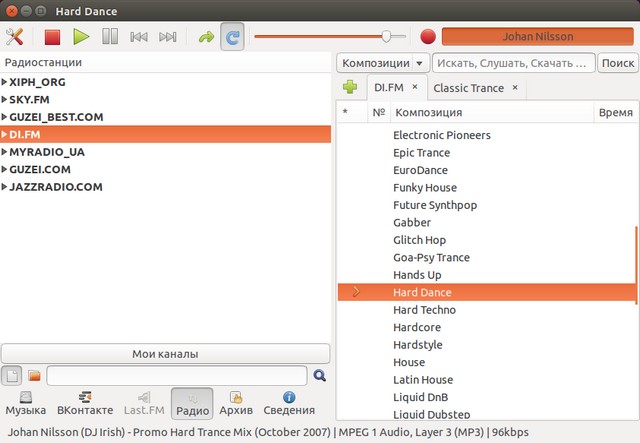This screenshot has width=640, height=443.
Task: Select the playing Hard Dance channel row
Action: coord(487,292)
